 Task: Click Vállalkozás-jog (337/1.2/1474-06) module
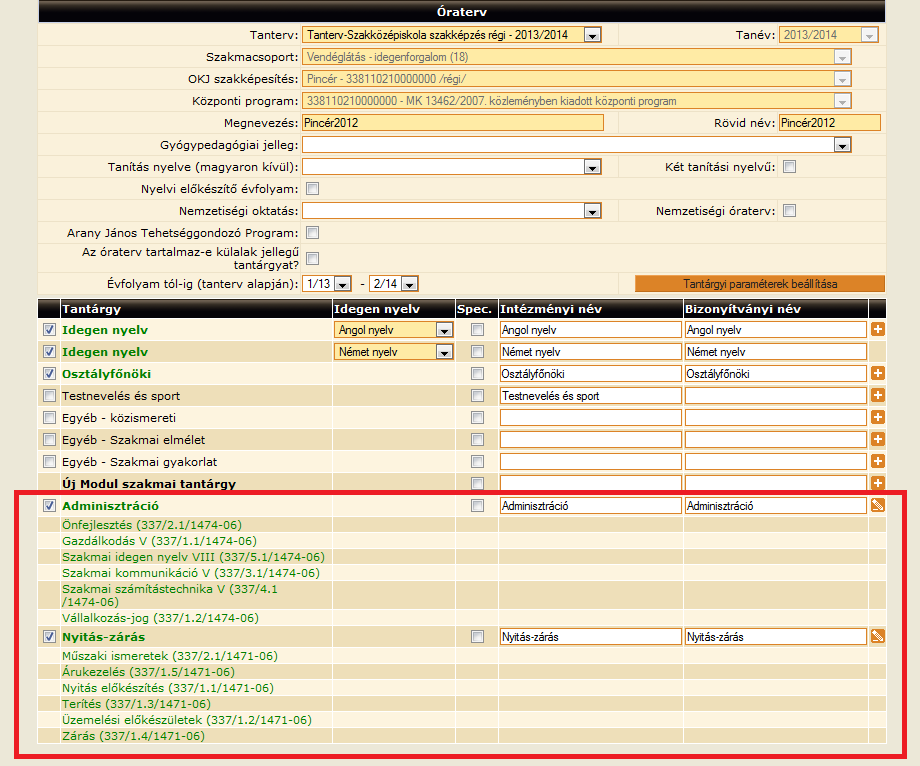[x=160, y=618]
